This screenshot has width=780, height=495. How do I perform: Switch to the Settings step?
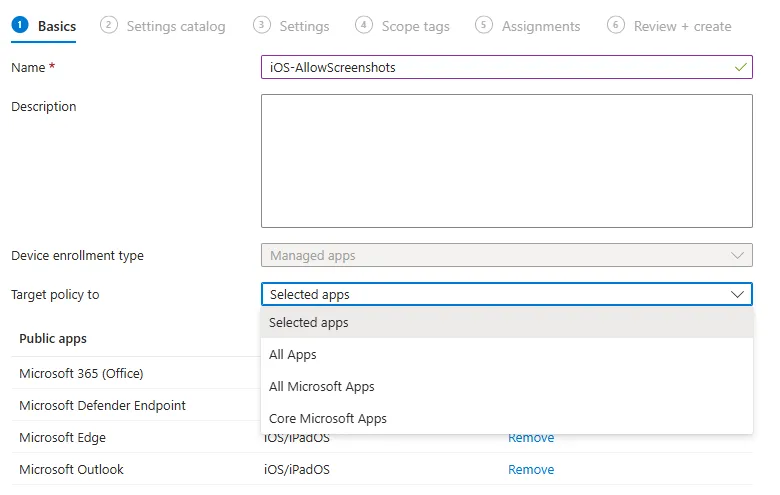coord(291,26)
